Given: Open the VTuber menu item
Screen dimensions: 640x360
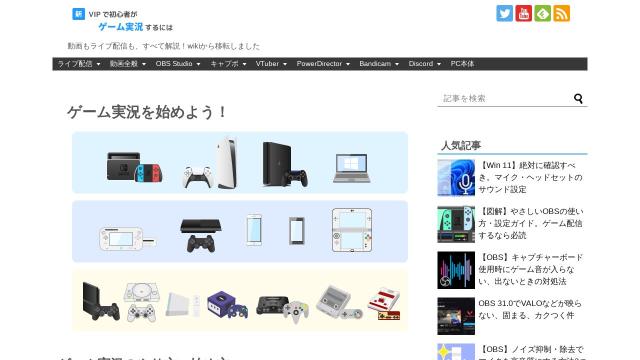Looking at the screenshot, I should pos(271,64).
